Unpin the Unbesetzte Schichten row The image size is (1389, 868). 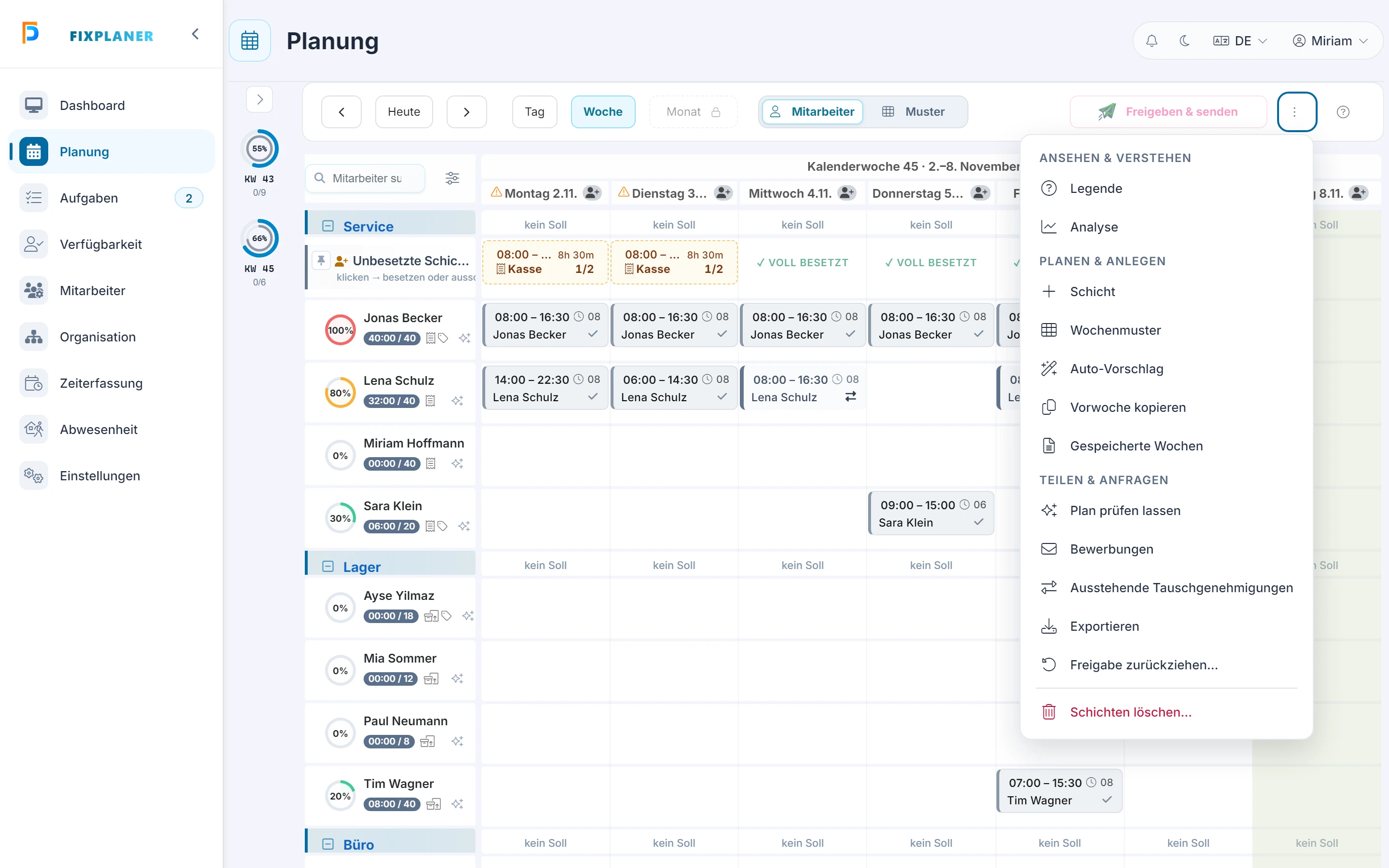[321, 260]
